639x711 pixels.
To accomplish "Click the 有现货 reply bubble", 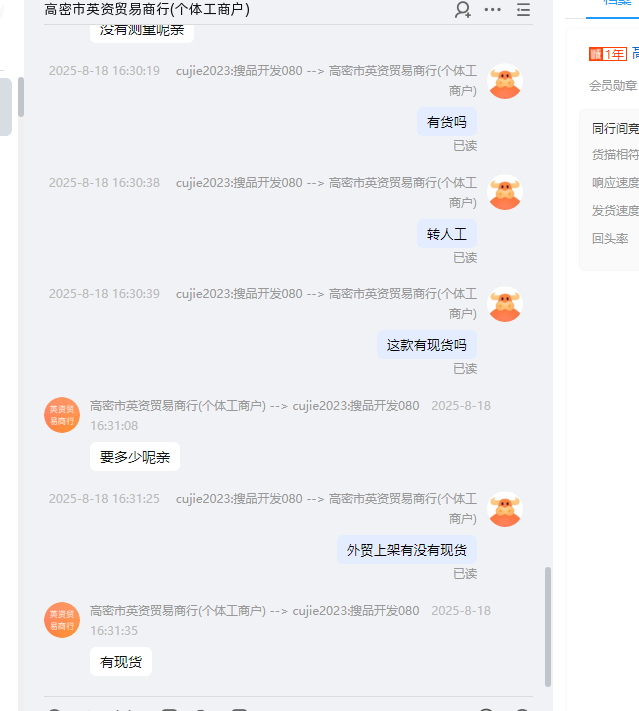I will click(x=121, y=662).
